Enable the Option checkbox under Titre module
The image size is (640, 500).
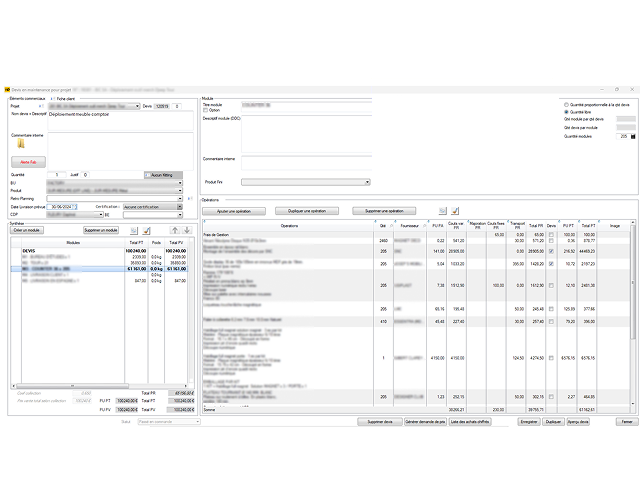tap(206, 110)
